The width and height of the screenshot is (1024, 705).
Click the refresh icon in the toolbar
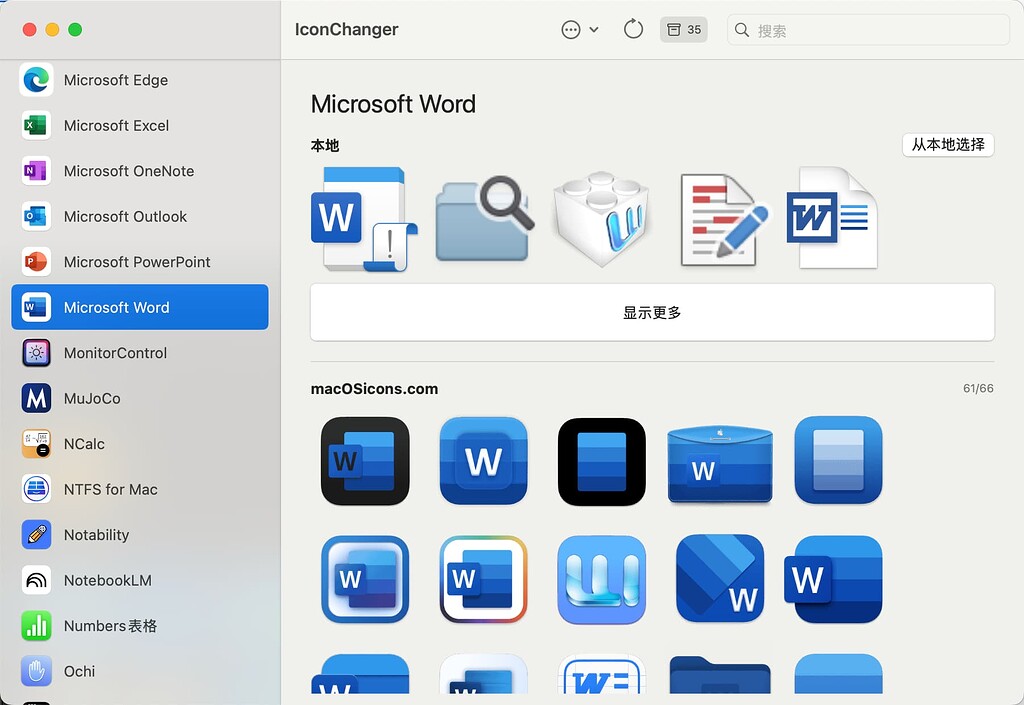pyautogui.click(x=633, y=29)
